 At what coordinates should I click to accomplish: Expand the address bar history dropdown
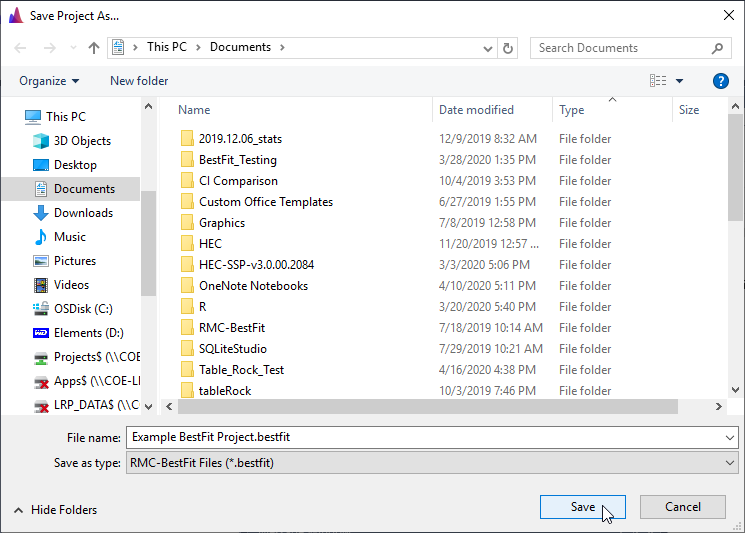pos(487,48)
